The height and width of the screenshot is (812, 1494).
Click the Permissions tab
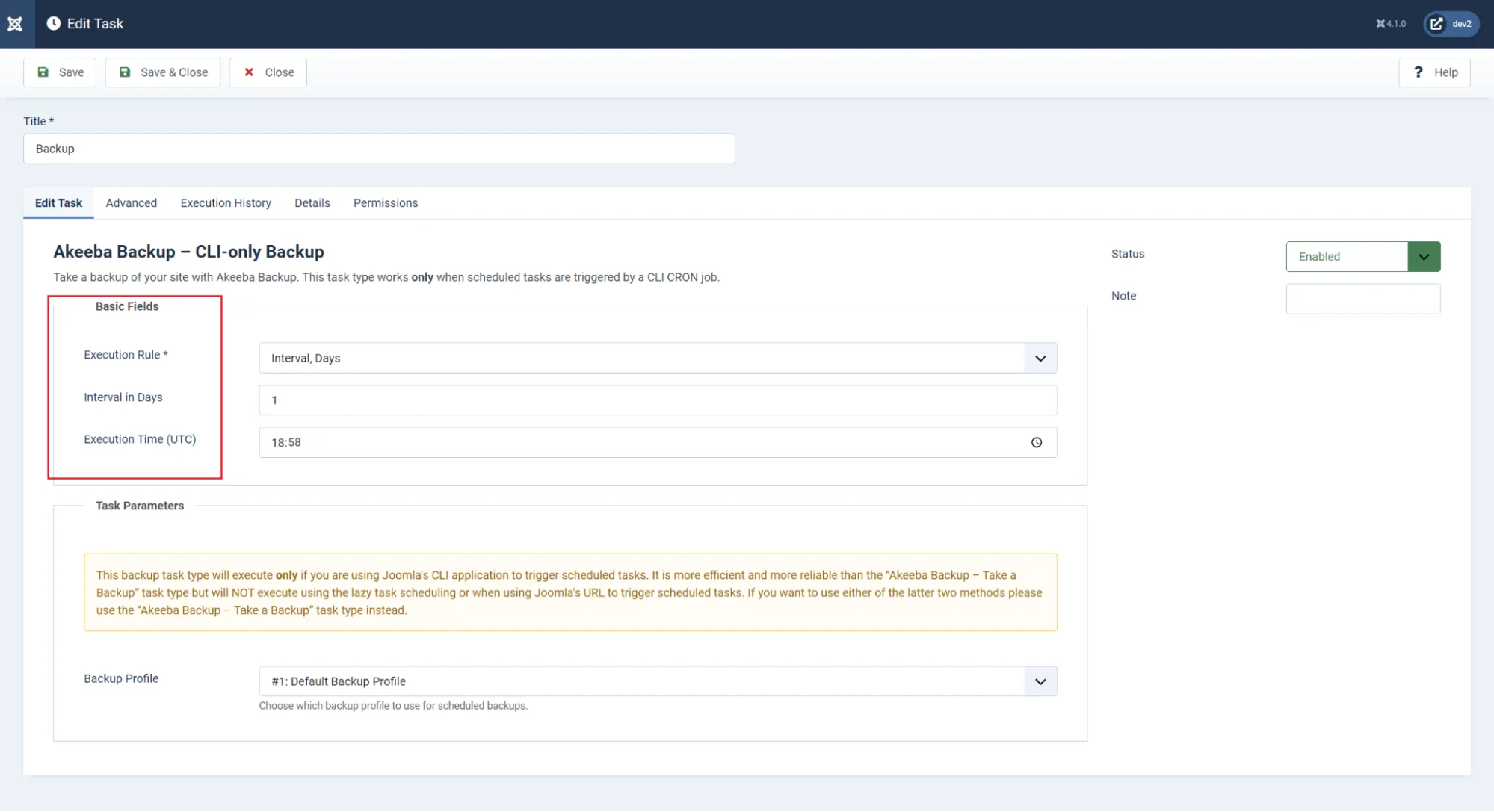click(x=385, y=203)
